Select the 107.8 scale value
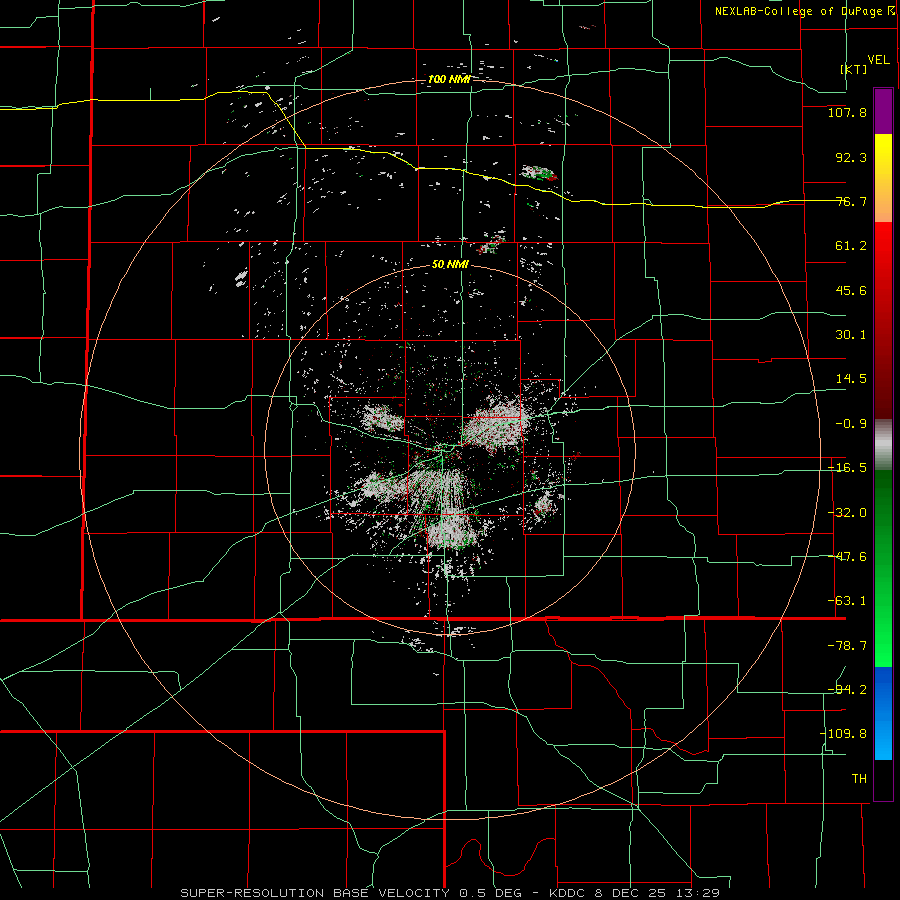The width and height of the screenshot is (900, 900). click(847, 112)
